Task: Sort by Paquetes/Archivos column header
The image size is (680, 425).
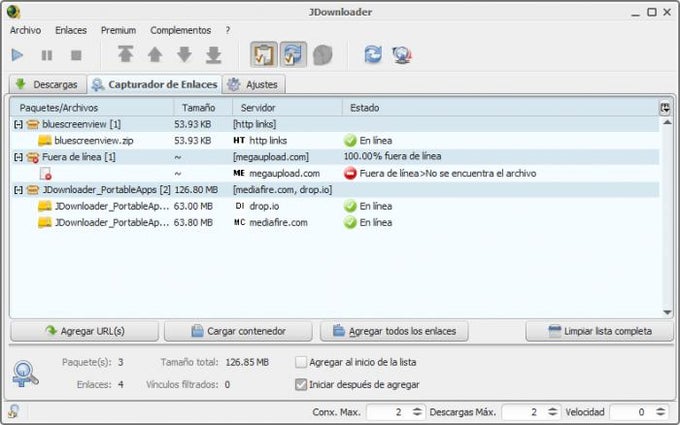Action: click(x=92, y=108)
